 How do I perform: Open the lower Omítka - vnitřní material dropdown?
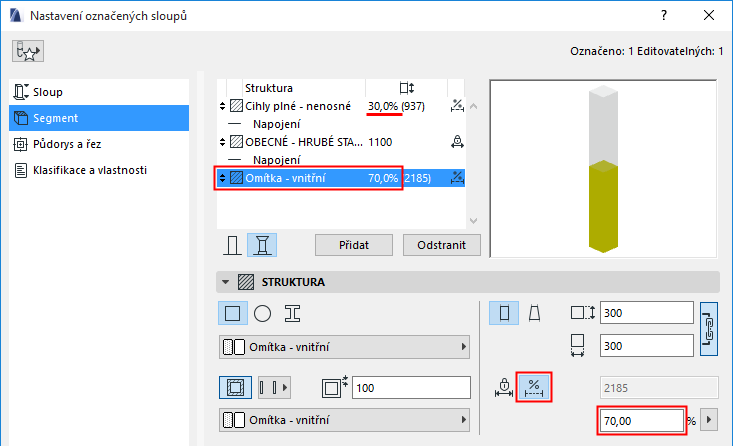click(345, 420)
